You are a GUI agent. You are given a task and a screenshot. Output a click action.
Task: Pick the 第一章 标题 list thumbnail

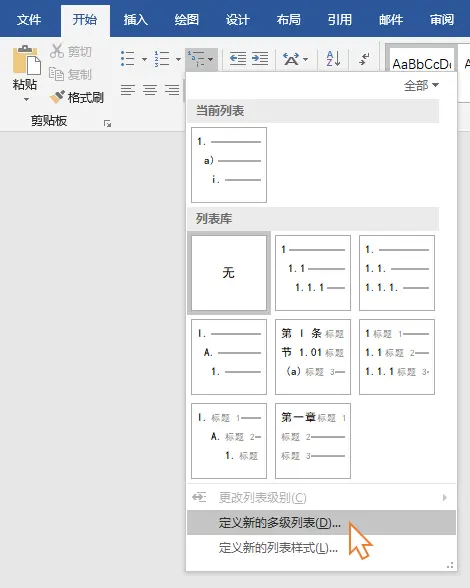click(313, 441)
